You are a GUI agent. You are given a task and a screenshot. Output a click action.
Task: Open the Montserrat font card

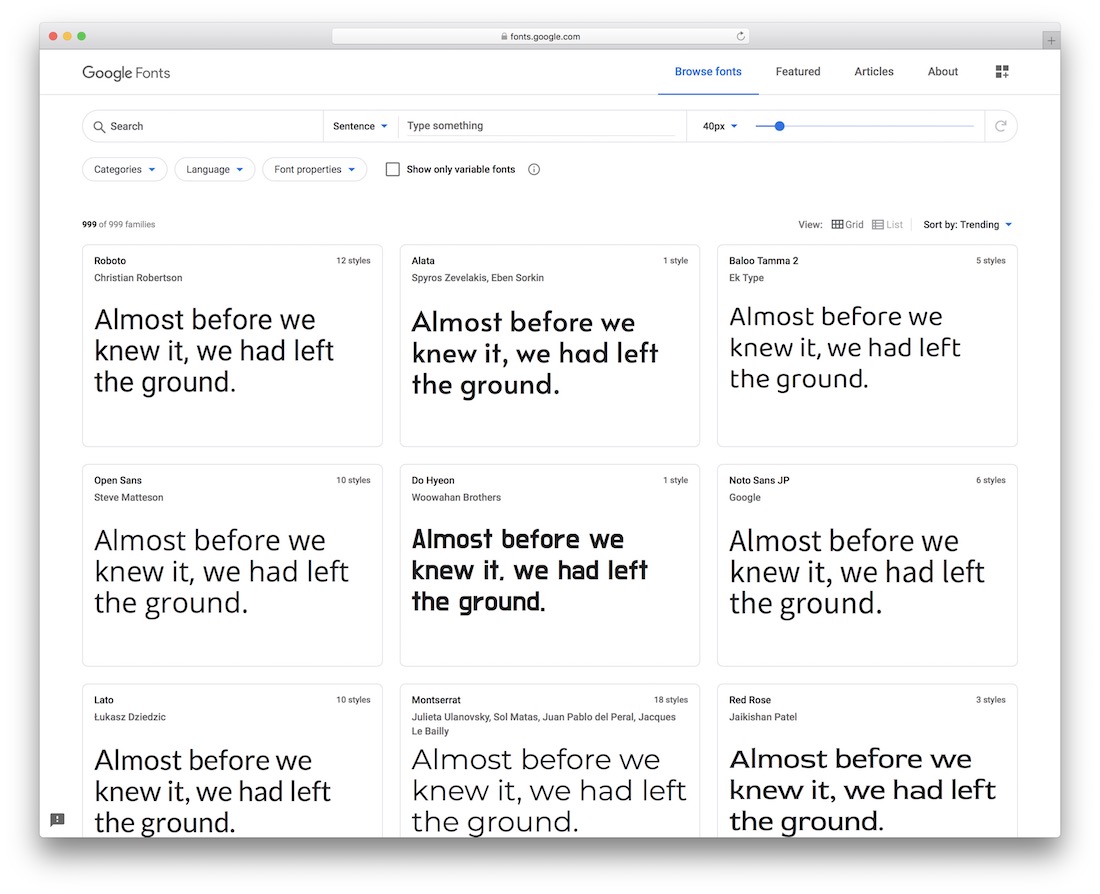(x=549, y=761)
